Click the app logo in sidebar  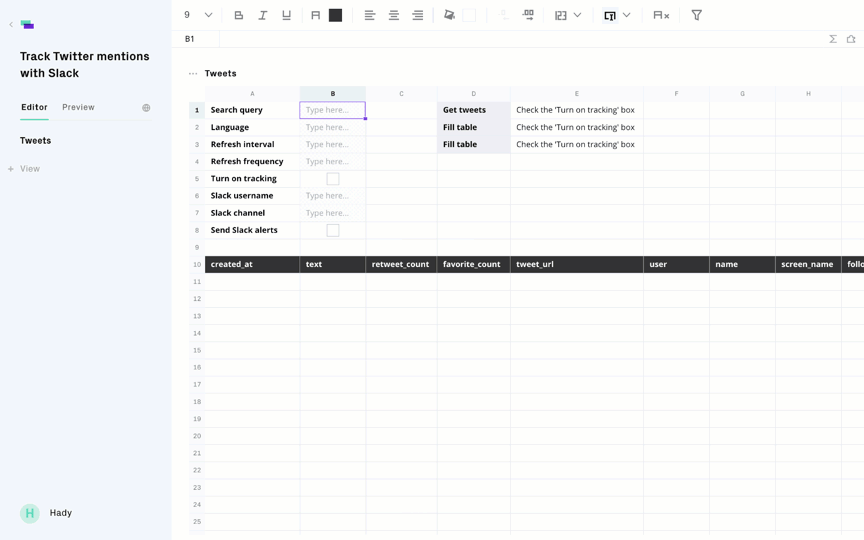click(x=27, y=24)
